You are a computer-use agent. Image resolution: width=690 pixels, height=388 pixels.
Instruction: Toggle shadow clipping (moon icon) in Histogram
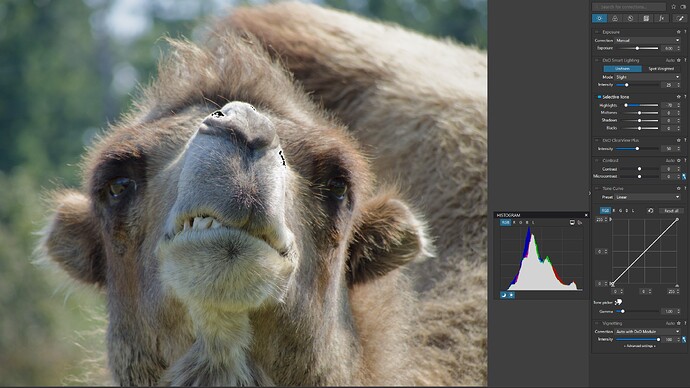click(x=504, y=295)
